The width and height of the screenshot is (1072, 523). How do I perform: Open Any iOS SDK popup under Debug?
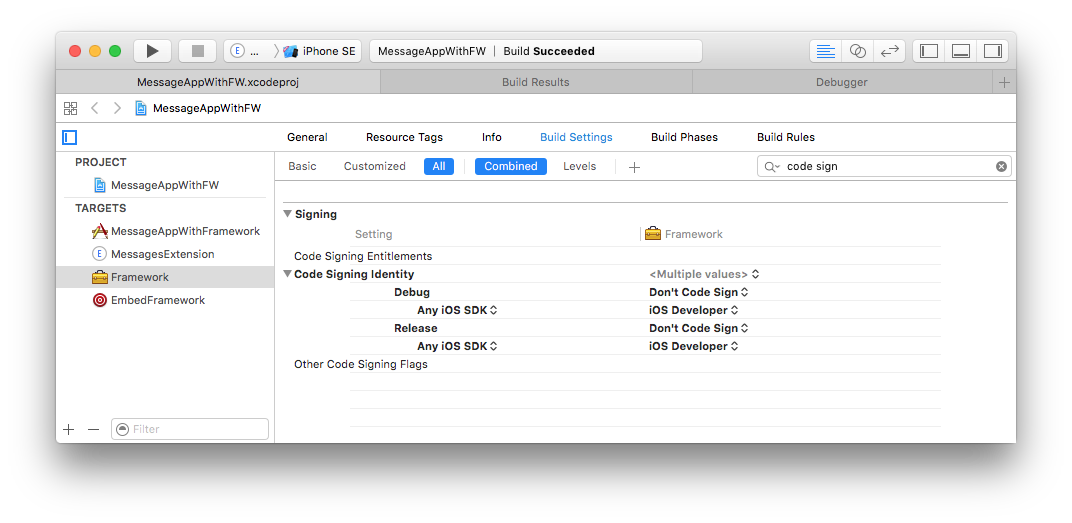point(457,310)
